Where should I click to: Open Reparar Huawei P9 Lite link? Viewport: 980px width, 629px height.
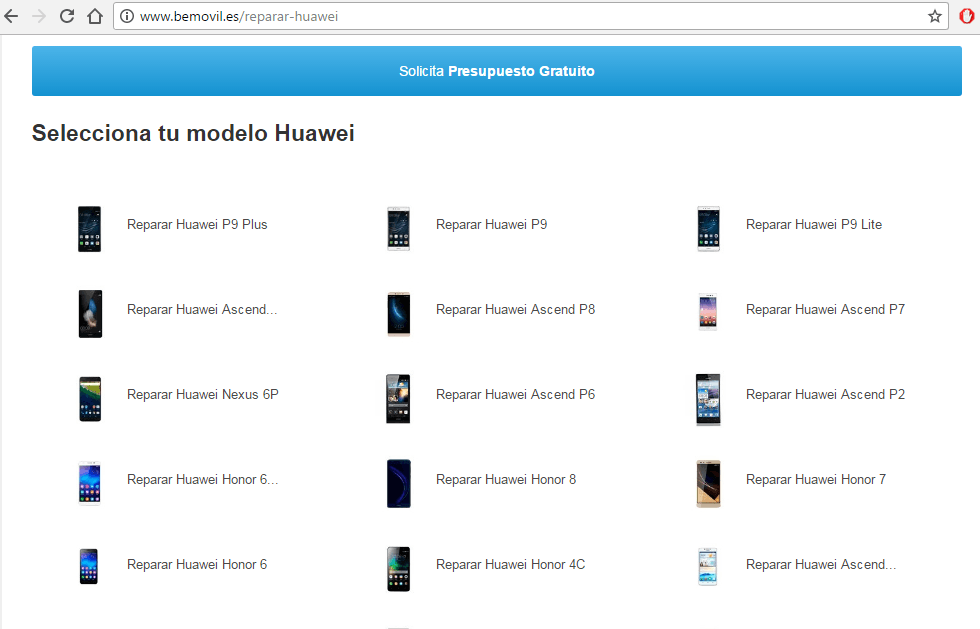point(814,224)
